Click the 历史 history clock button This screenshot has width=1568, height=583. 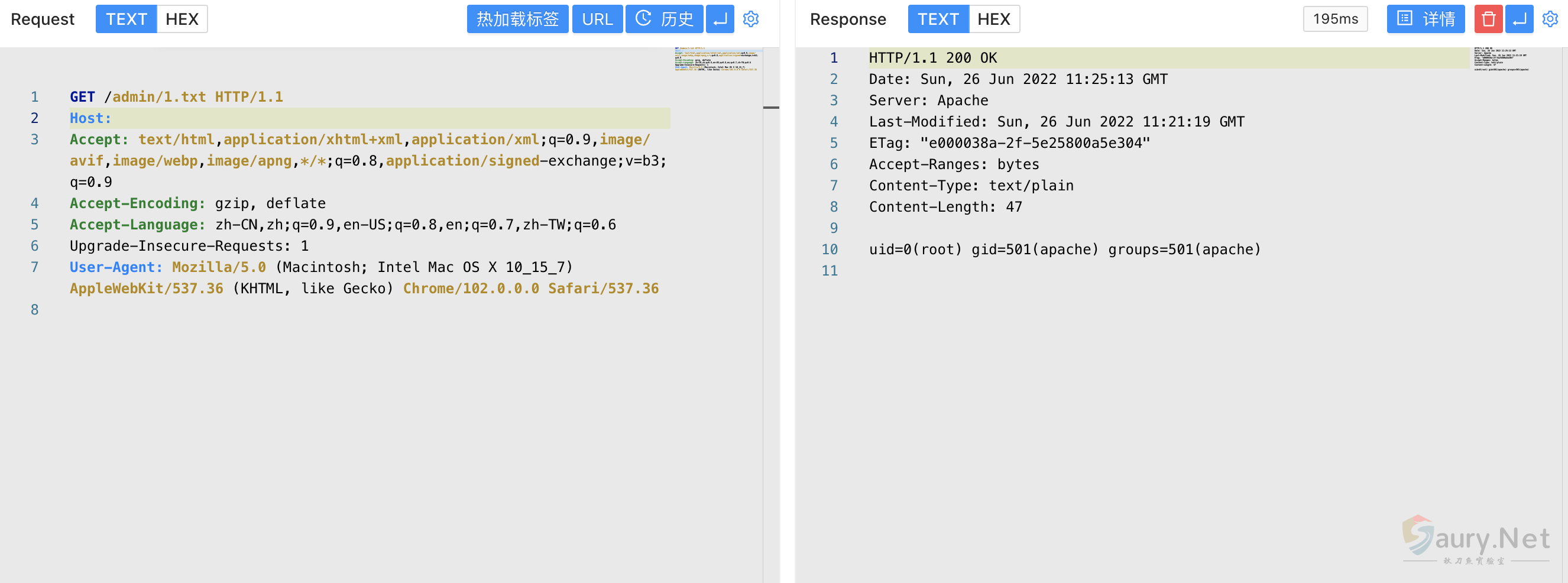664,20
